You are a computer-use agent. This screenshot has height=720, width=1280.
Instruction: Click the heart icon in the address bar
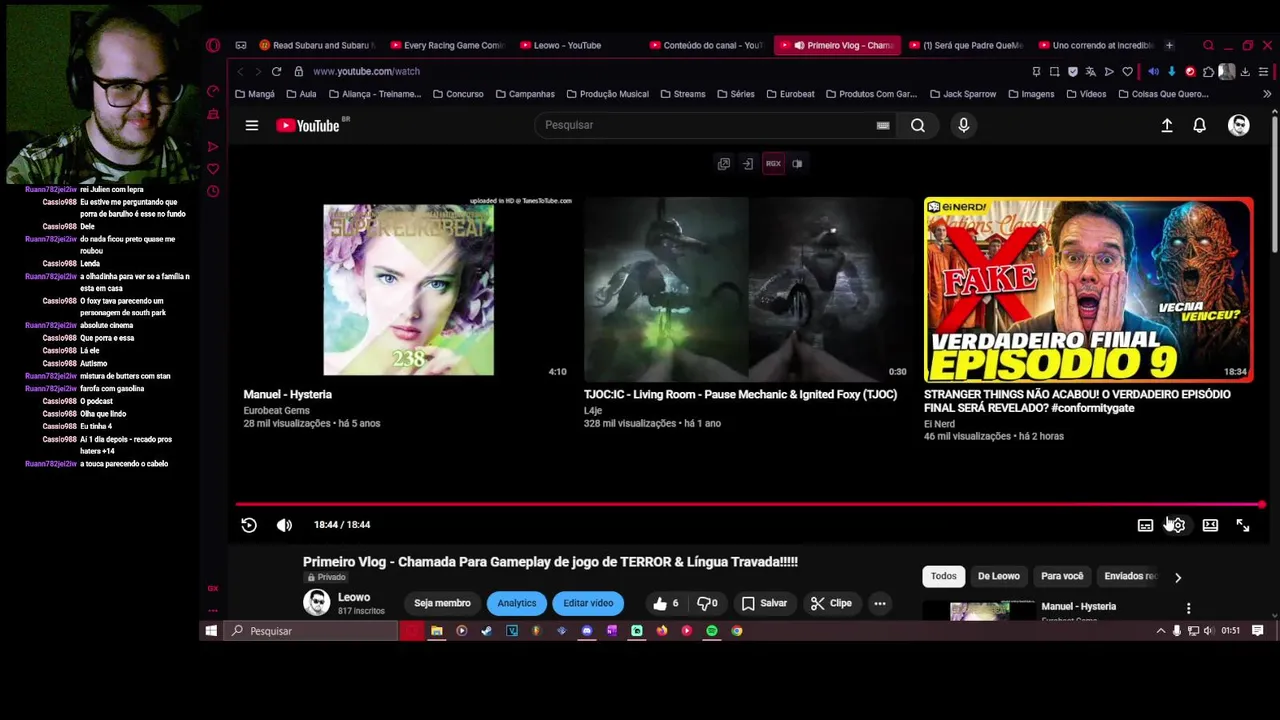1127,71
